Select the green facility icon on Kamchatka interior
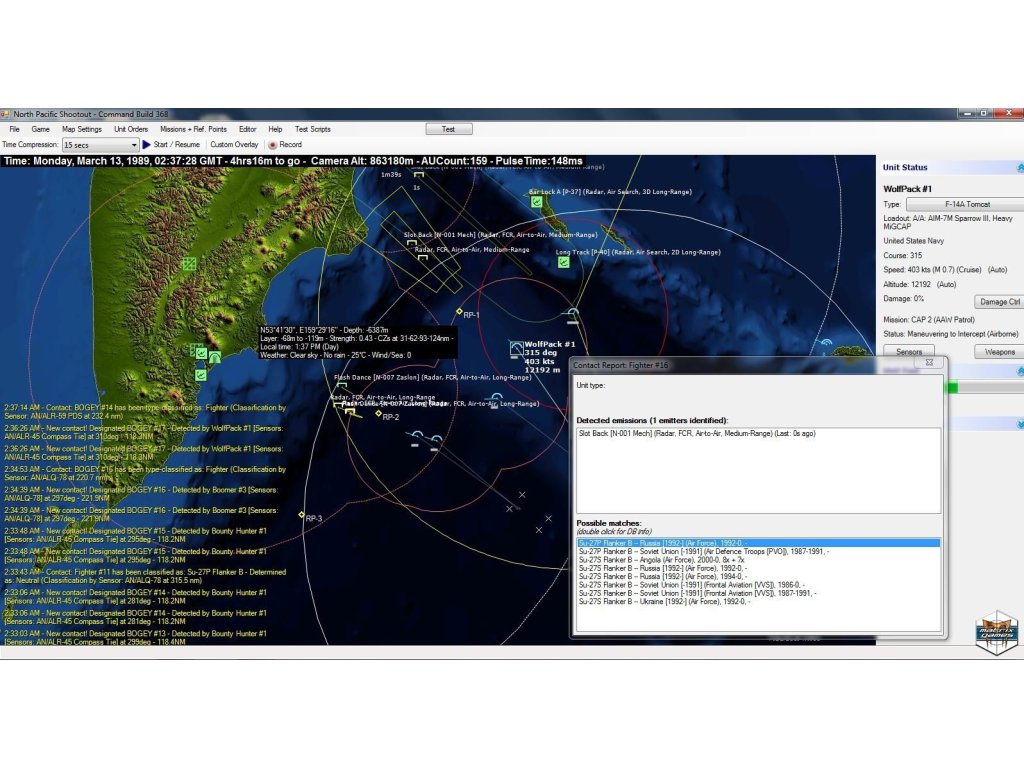1024x768 pixels. click(x=189, y=264)
